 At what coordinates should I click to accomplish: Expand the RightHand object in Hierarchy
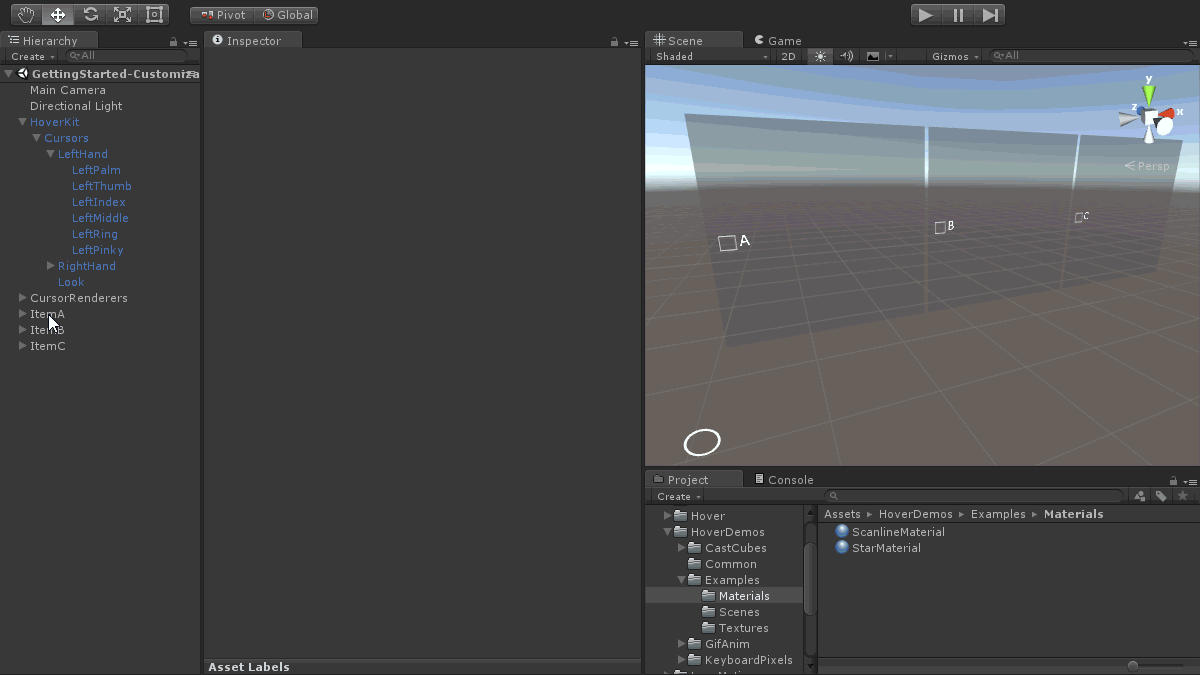[51, 266]
